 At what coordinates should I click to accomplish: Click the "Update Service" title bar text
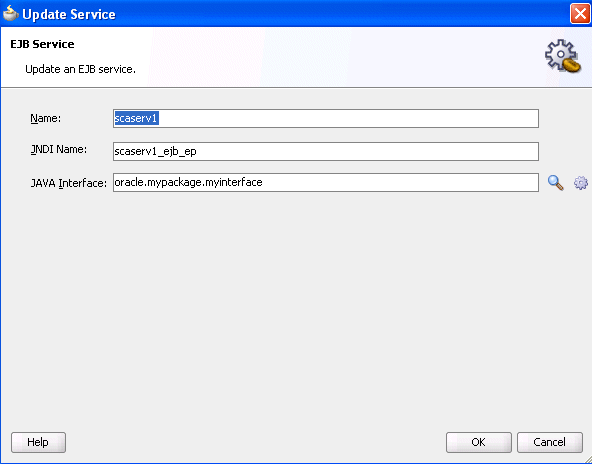coord(69,14)
